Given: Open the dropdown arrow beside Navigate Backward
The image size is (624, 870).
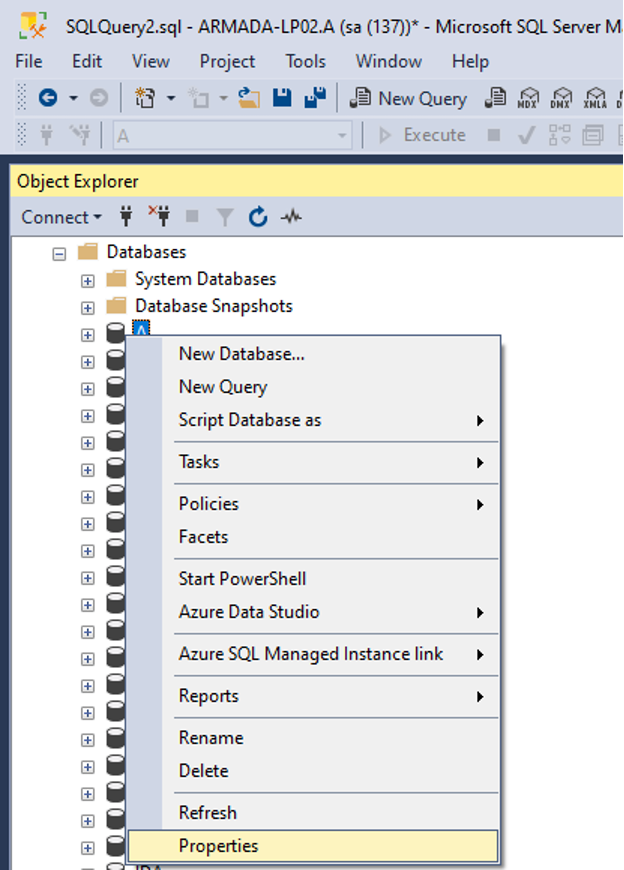Looking at the screenshot, I should (x=73, y=98).
